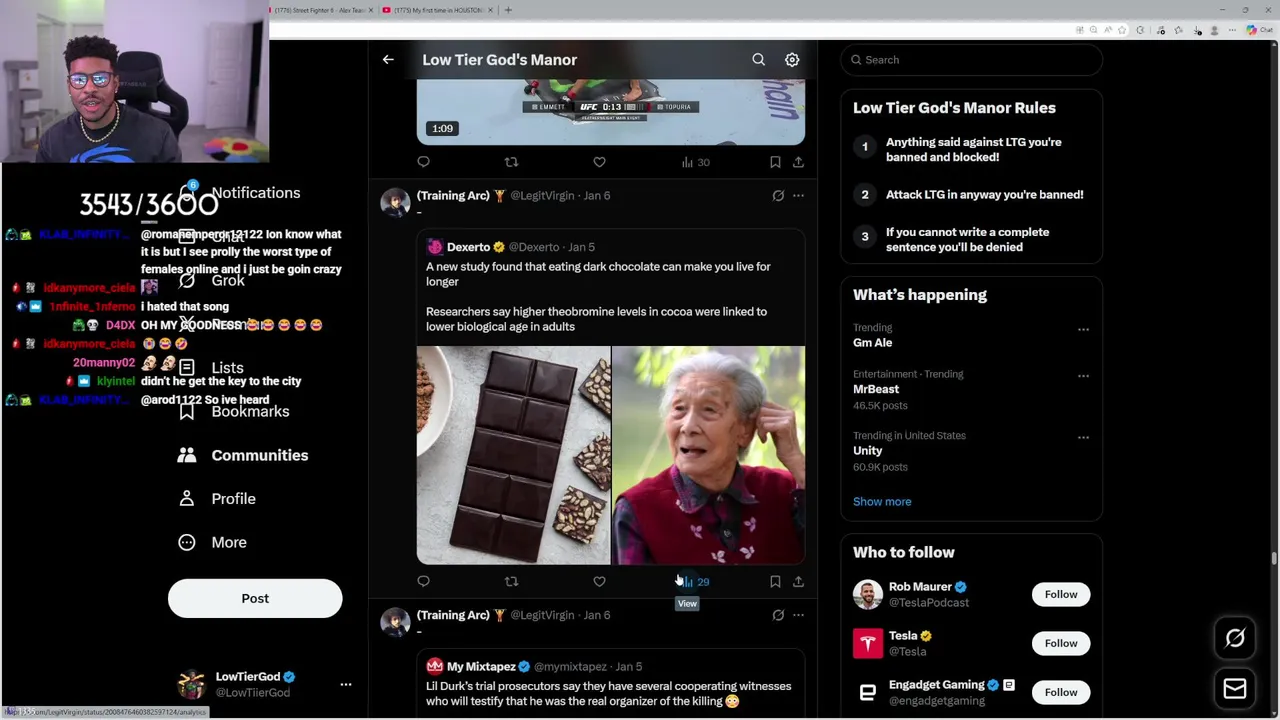Like the UFC video post
The height and width of the screenshot is (720, 1280).
tap(599, 162)
